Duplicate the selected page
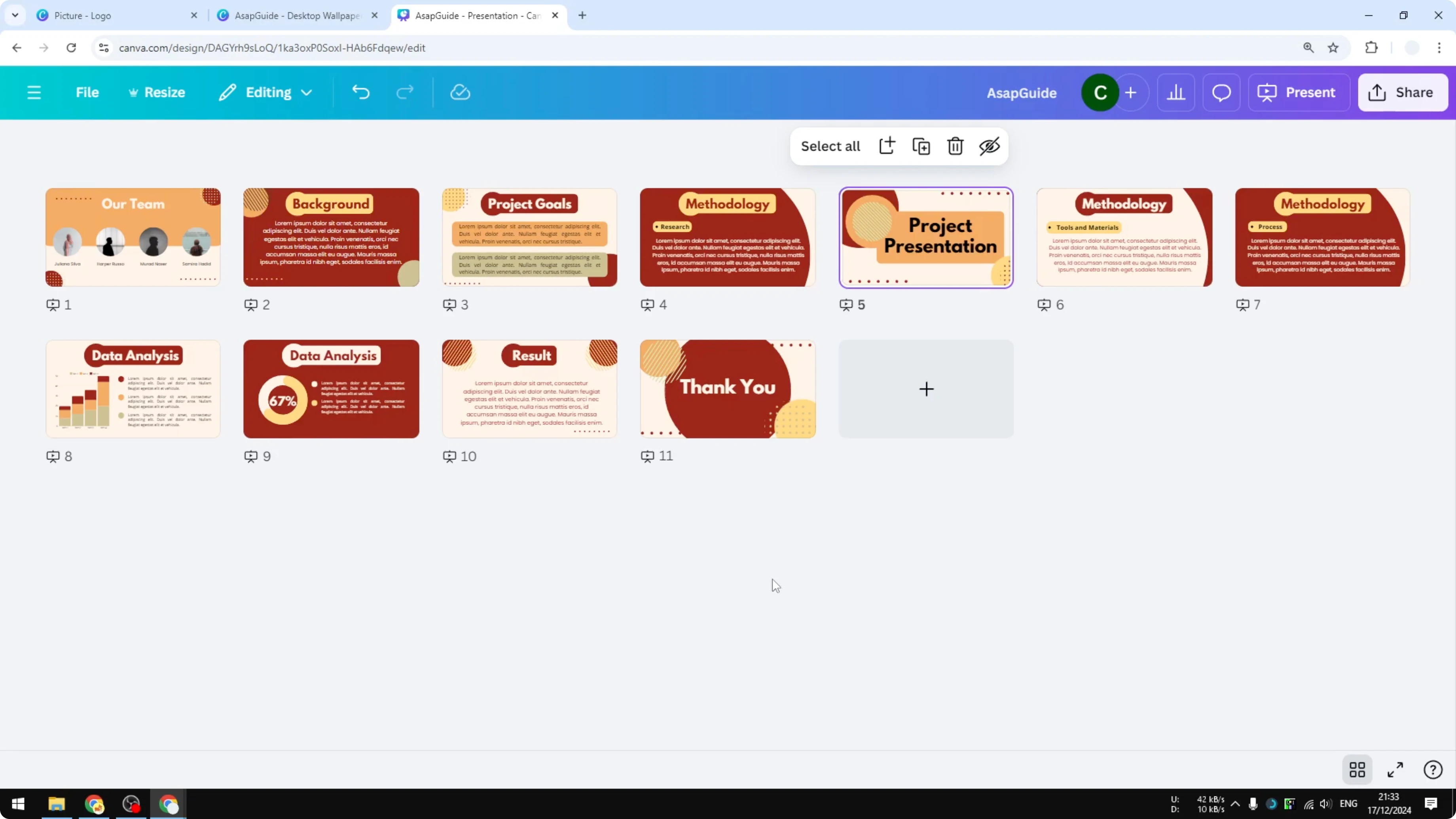This screenshot has height=819, width=1456. tap(921, 146)
